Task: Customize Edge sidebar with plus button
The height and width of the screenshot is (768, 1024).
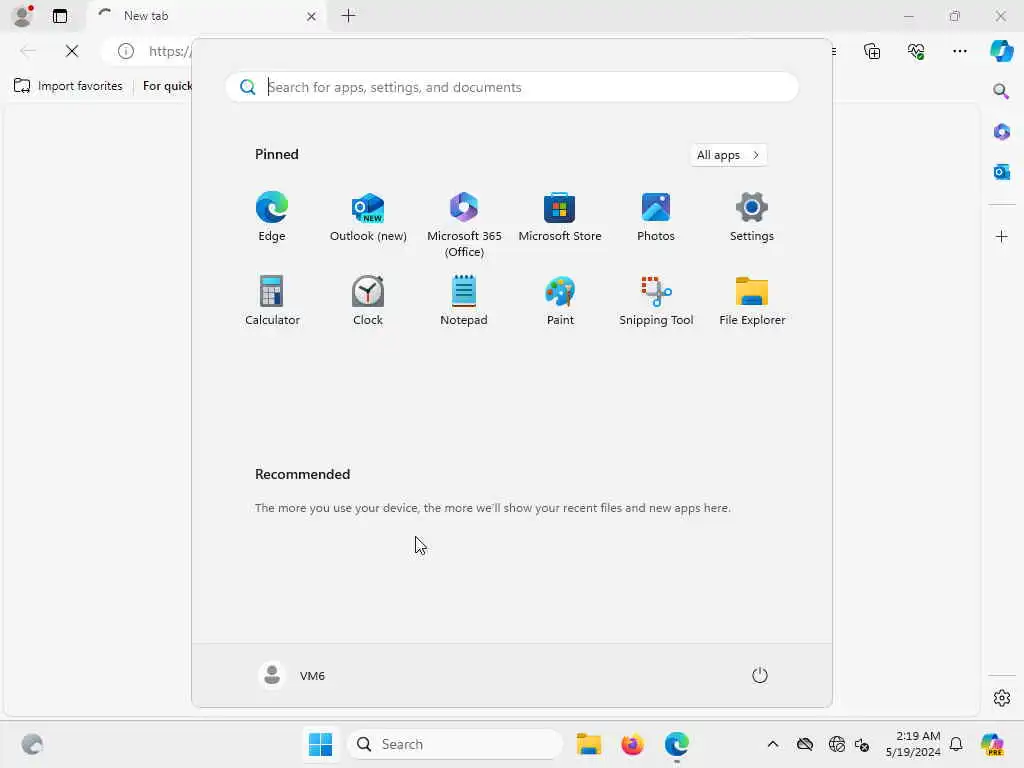Action: click(x=1001, y=236)
